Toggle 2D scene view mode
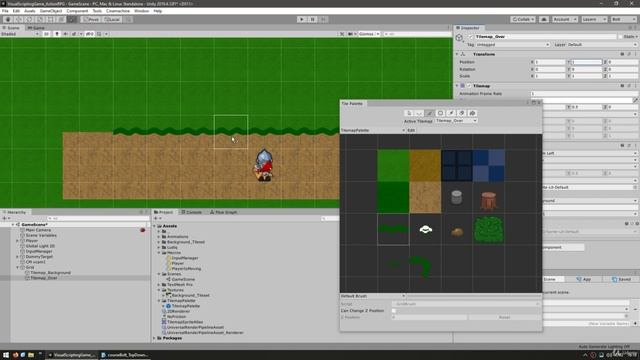Viewport: 640px width, 360px height. pos(46,34)
